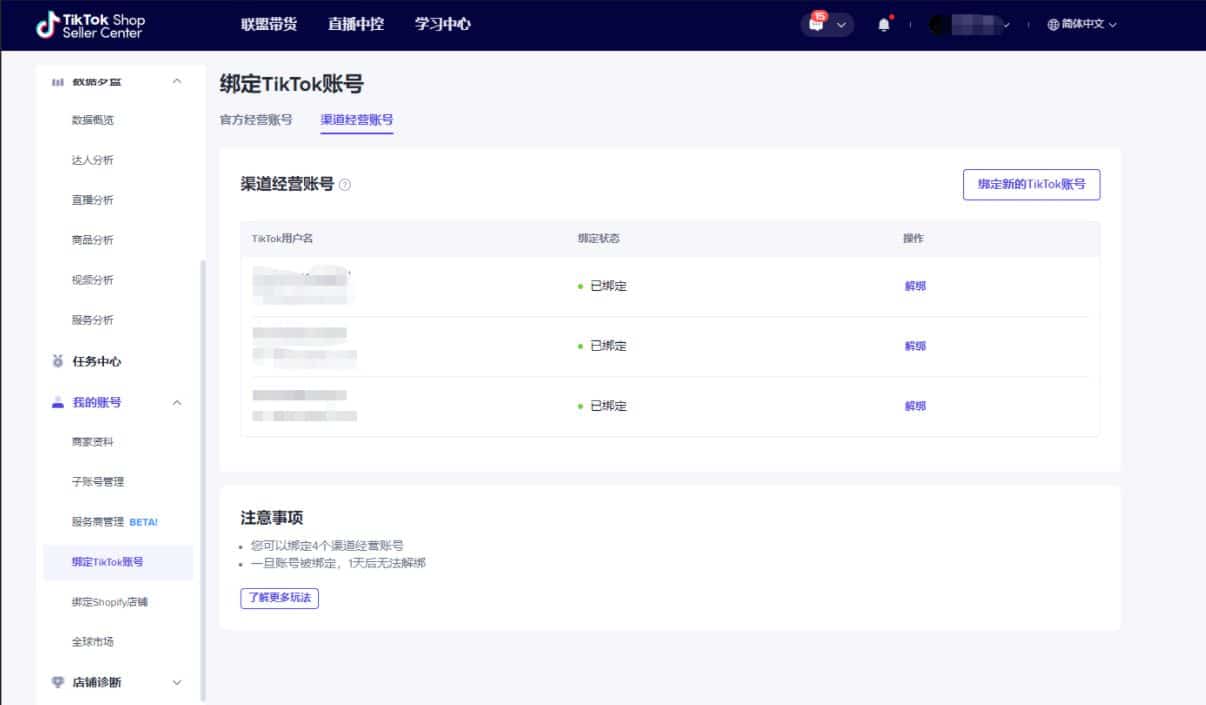The height and width of the screenshot is (705, 1206).
Task: Click 绑定新的TikTok账号 button
Action: (x=1031, y=184)
